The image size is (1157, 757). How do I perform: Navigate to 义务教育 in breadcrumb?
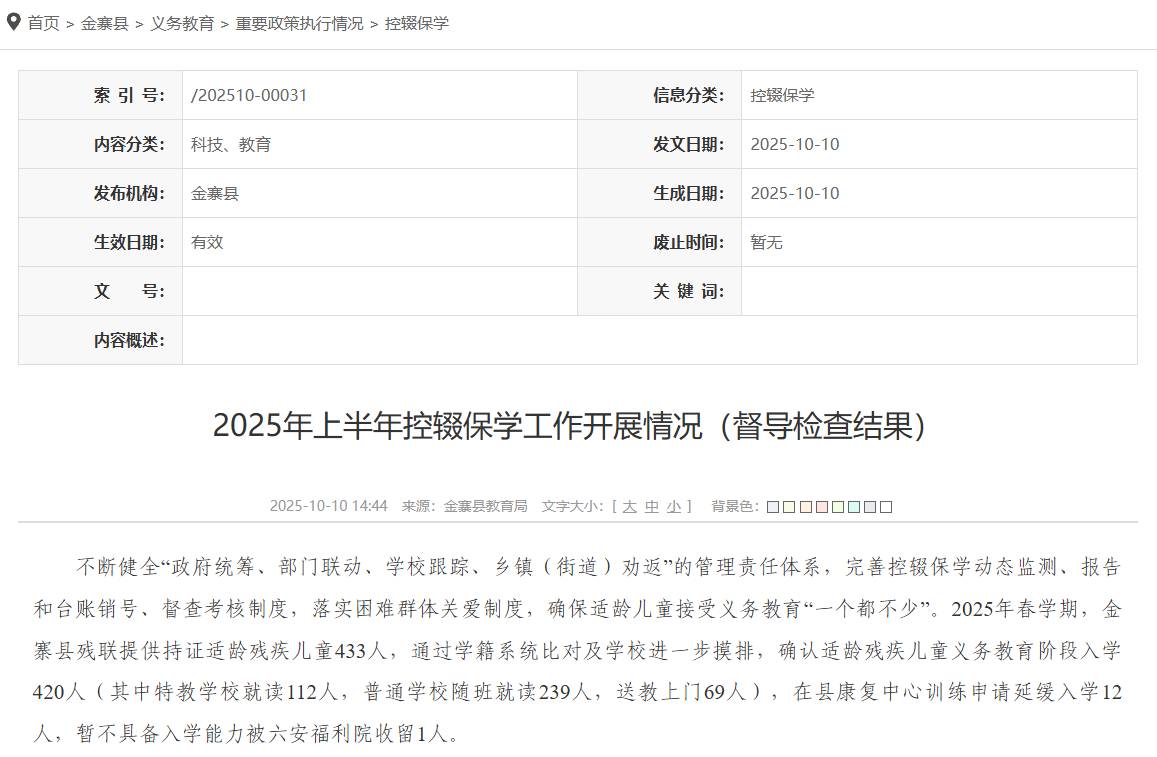[182, 23]
